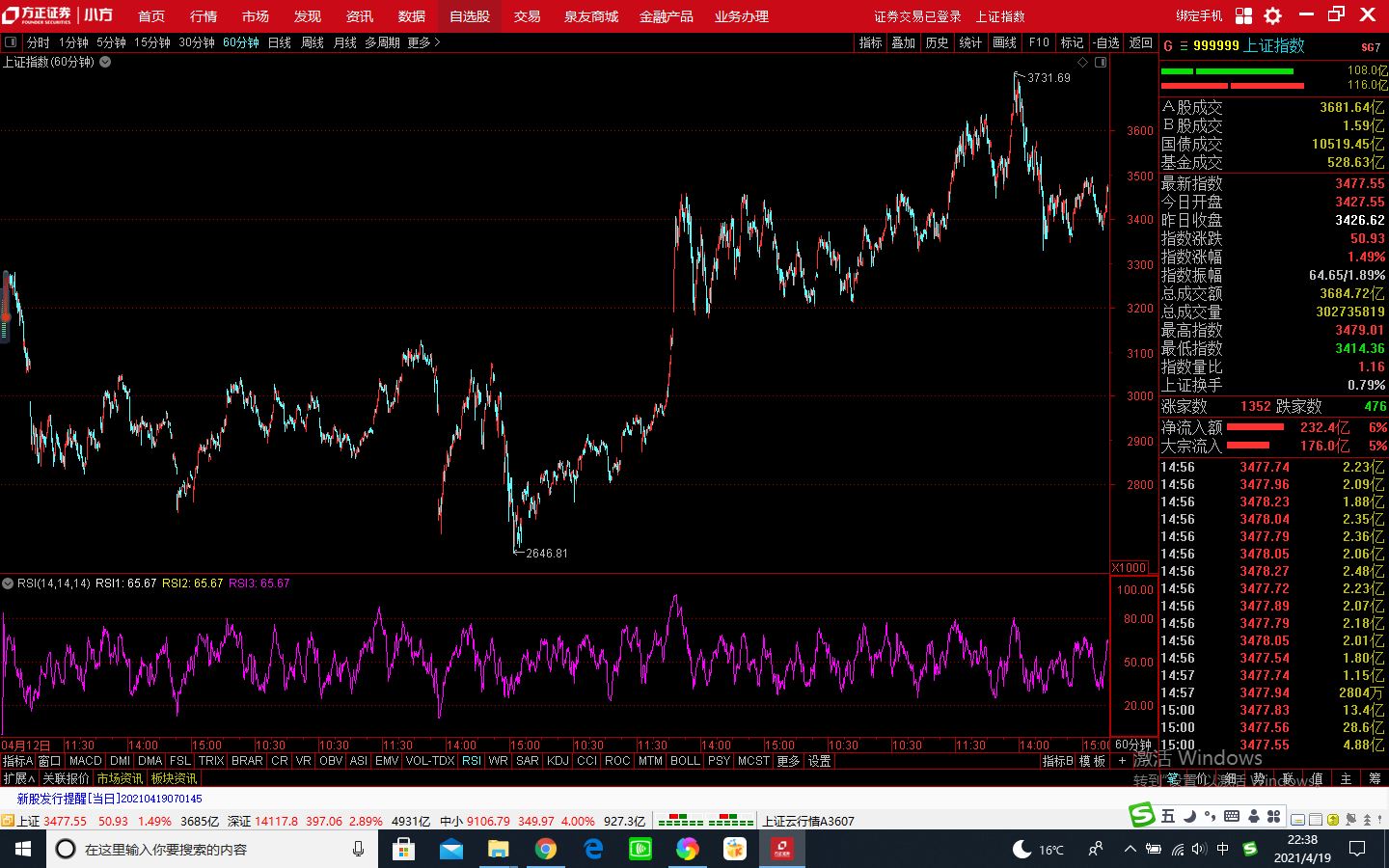Open 多周期 multi-period view

[x=381, y=42]
